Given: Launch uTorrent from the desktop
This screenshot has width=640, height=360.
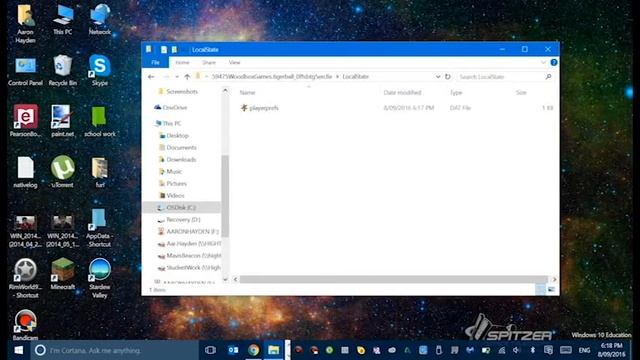Looking at the screenshot, I should (x=62, y=172).
